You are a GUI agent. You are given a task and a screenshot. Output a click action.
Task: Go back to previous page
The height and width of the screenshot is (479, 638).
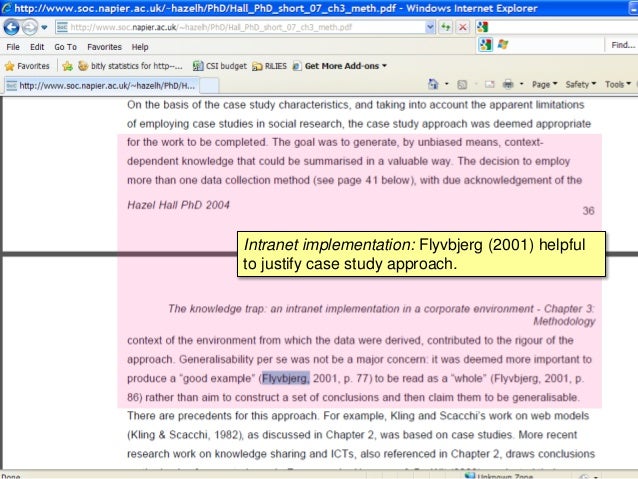click(x=11, y=27)
